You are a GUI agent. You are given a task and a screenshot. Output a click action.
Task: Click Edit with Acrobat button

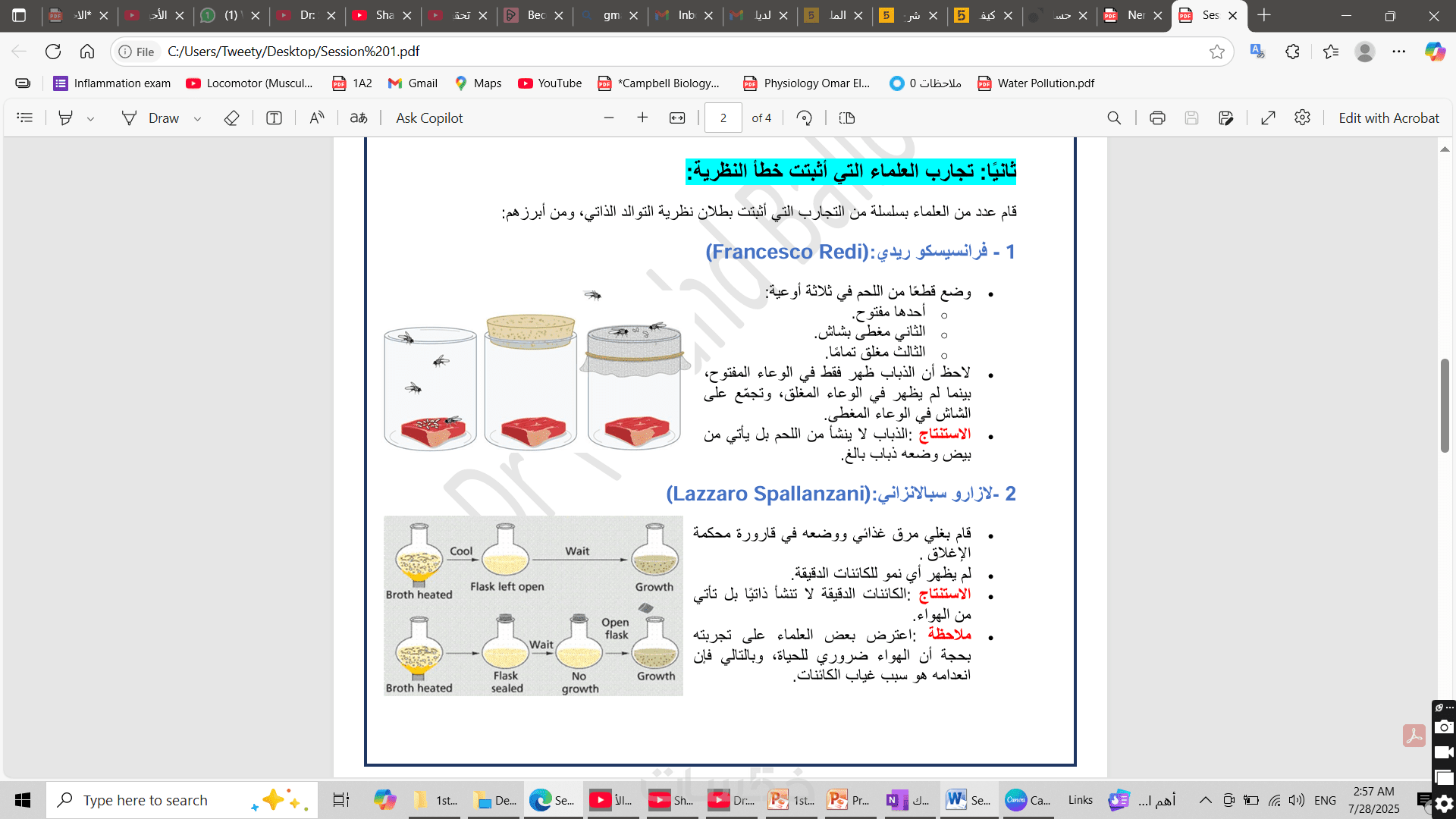[1388, 118]
